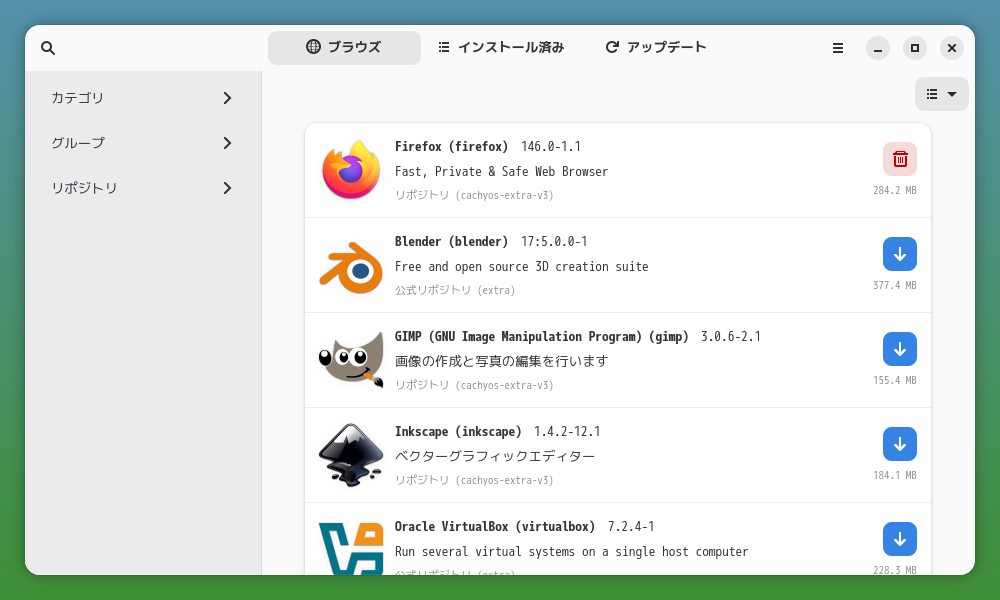The width and height of the screenshot is (1000, 600).
Task: Click the Firefox application icon
Action: 350,168
